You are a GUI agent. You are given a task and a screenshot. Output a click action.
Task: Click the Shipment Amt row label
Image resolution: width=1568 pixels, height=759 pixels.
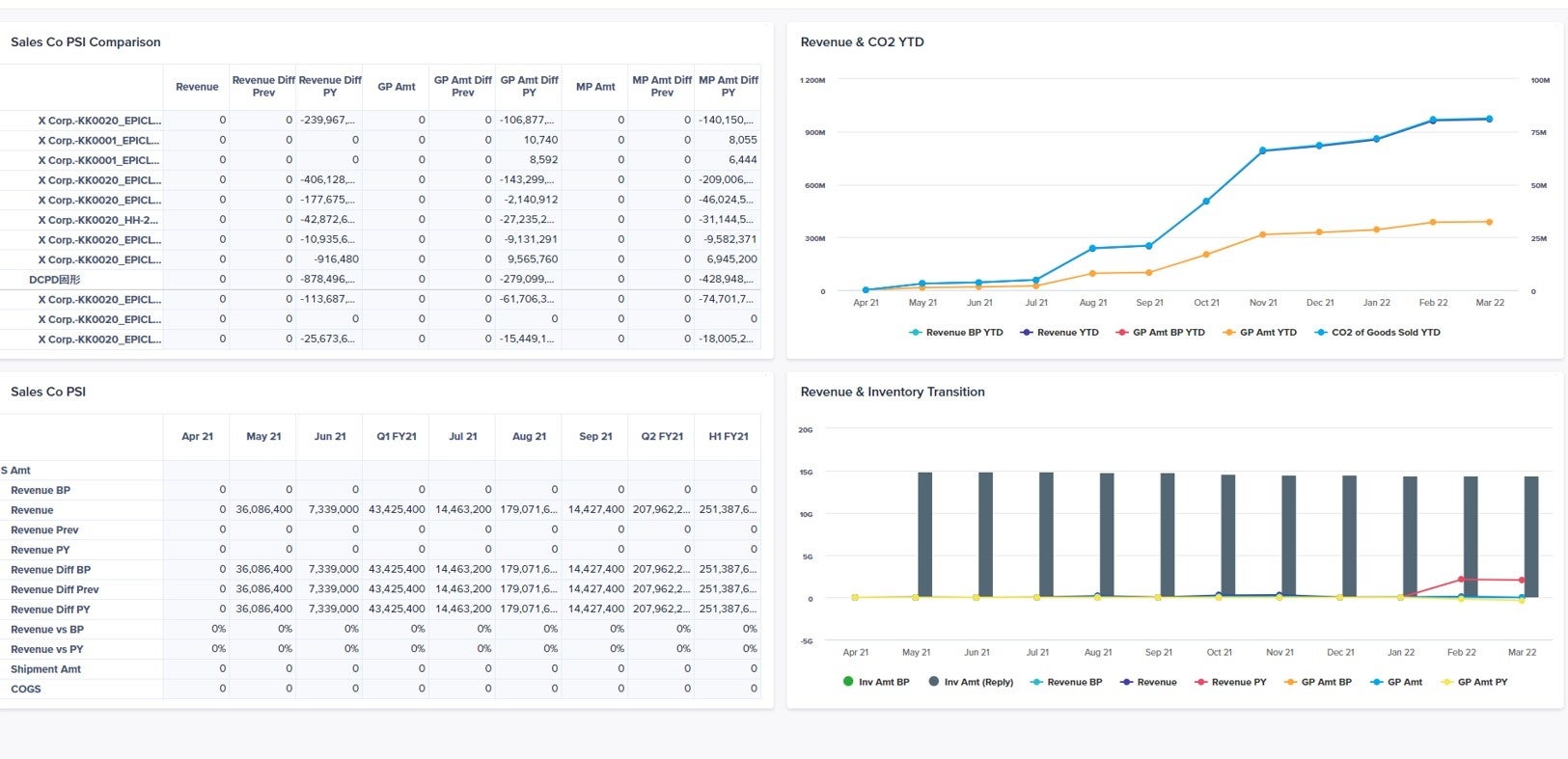[45, 669]
